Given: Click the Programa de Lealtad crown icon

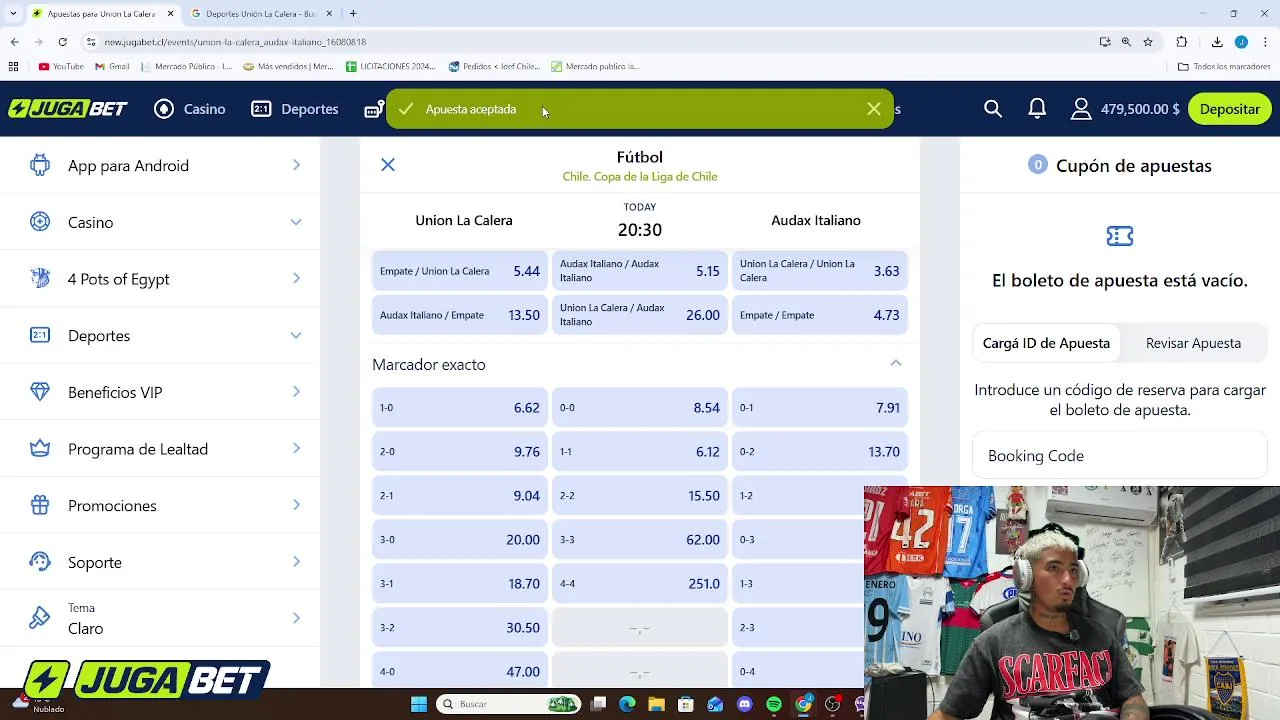Looking at the screenshot, I should (x=40, y=449).
